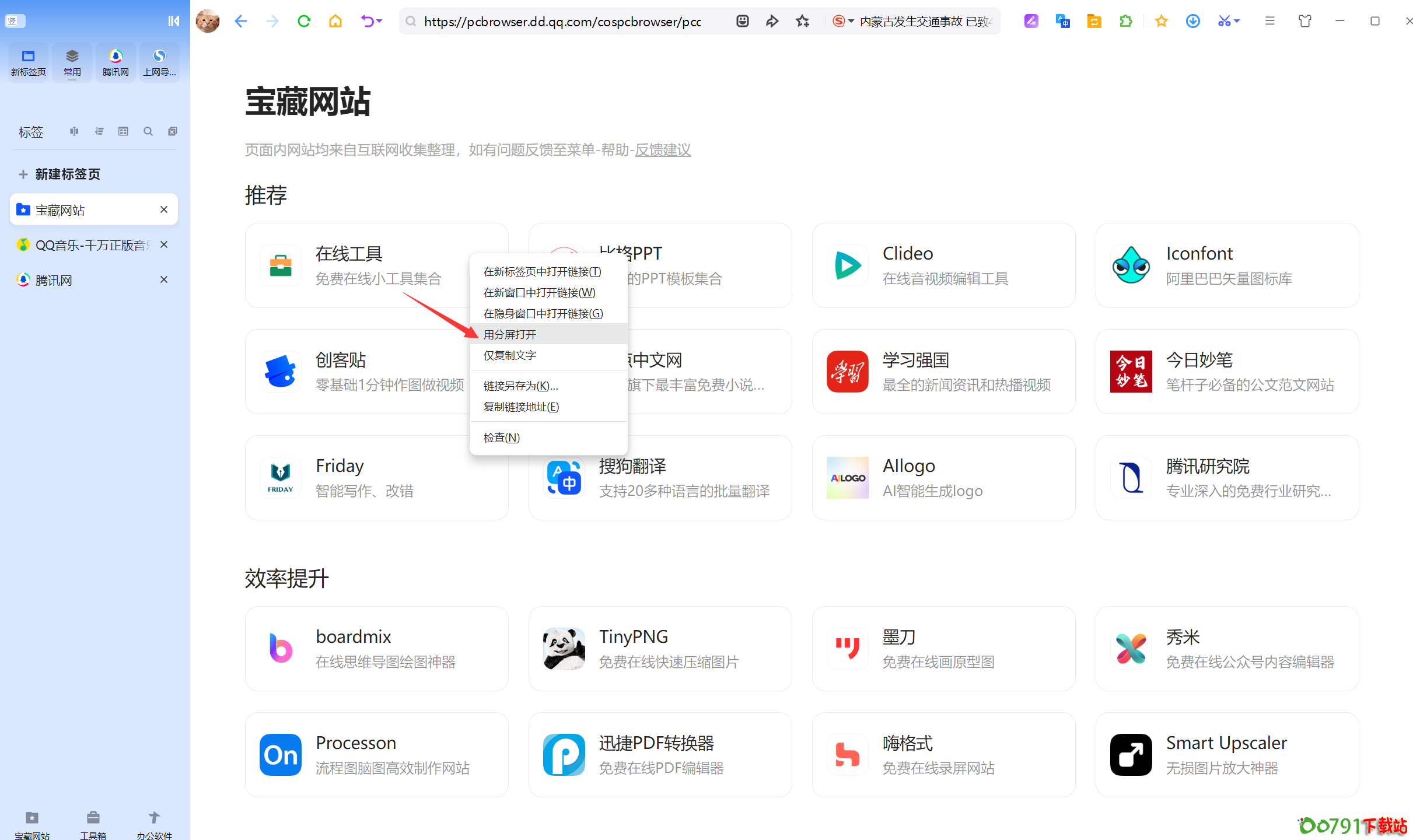Choose 复制链接地址 from context menu
Image resolution: width=1413 pixels, height=840 pixels.
coord(521,407)
